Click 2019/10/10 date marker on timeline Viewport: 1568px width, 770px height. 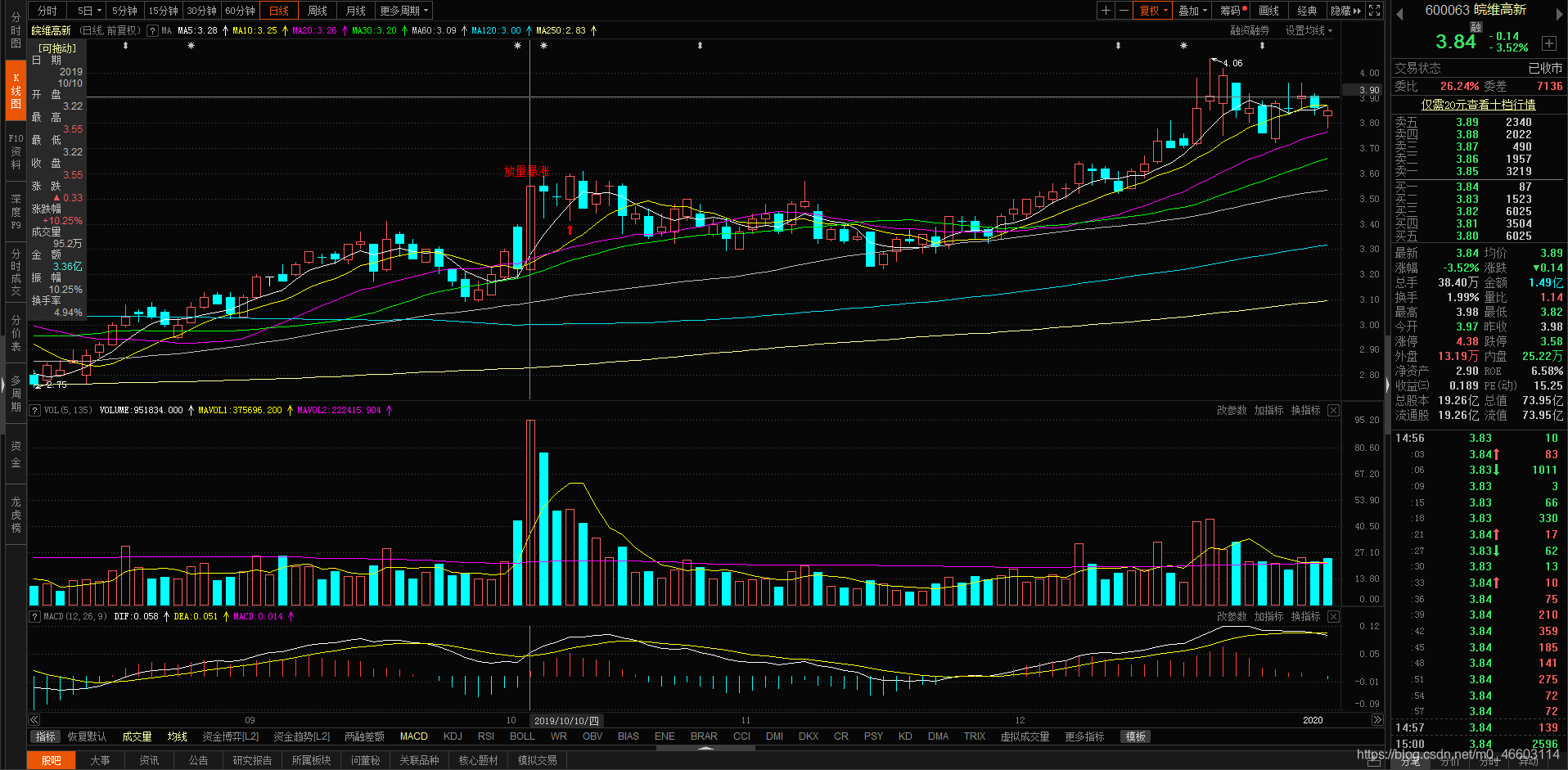(x=566, y=721)
